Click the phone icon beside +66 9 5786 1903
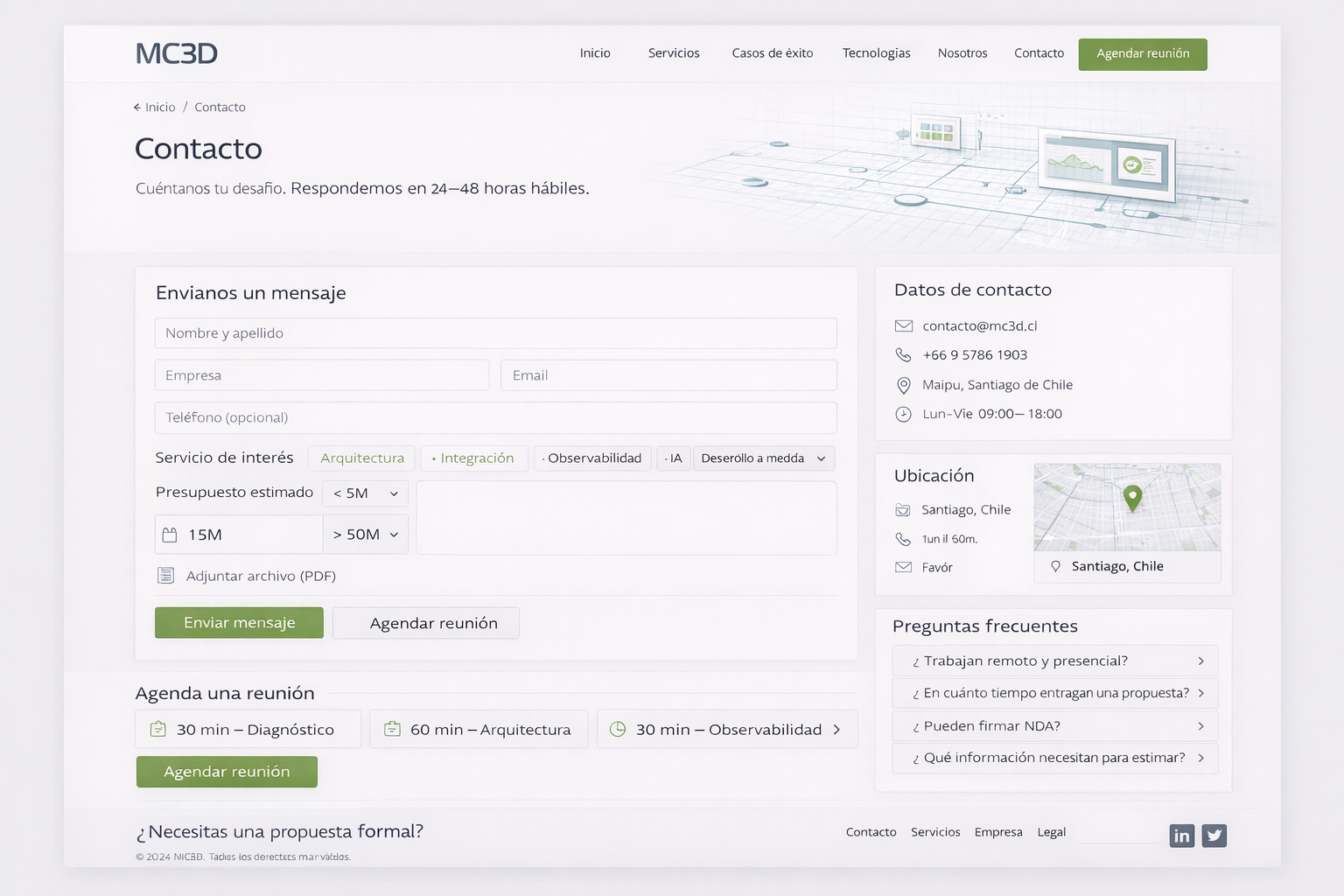This screenshot has height=896, width=1344. [x=903, y=355]
